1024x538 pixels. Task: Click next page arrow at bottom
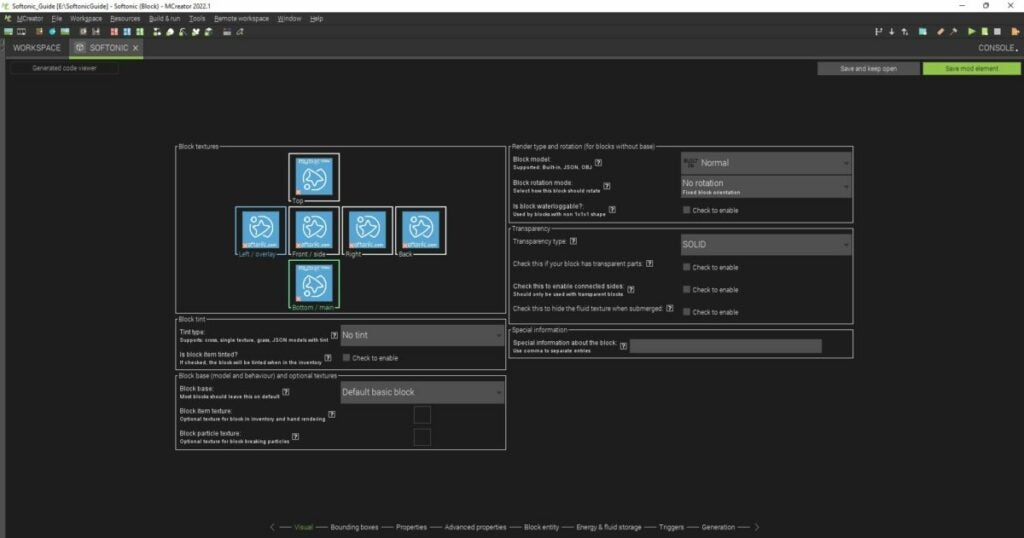click(757, 527)
